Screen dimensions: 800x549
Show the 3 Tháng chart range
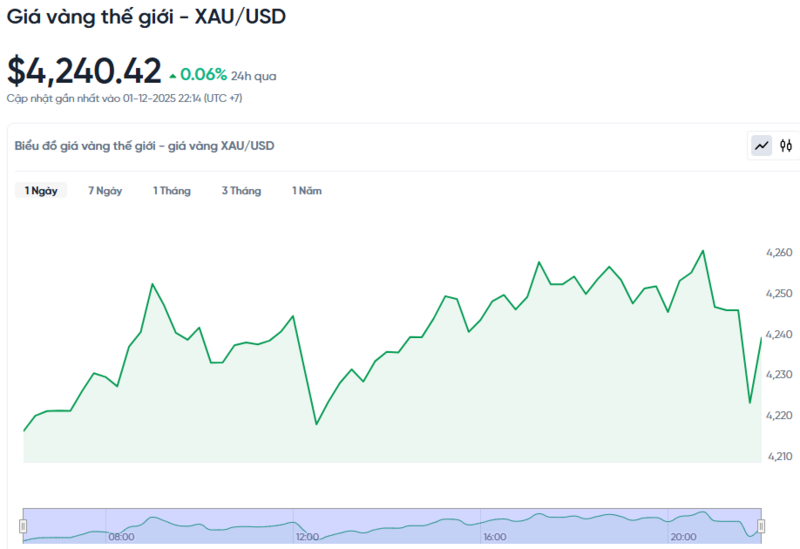[x=241, y=191]
